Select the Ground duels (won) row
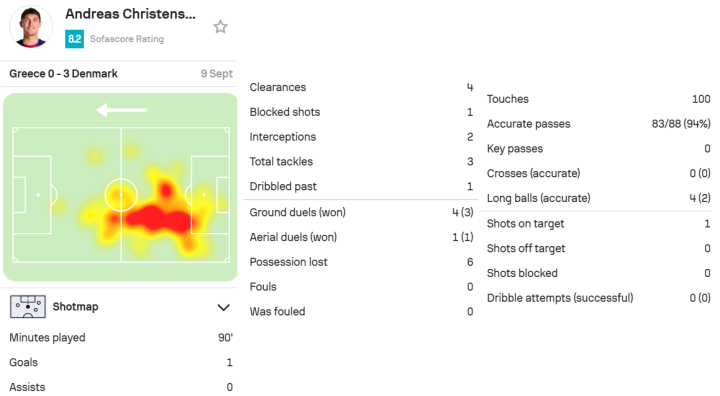 pyautogui.click(x=361, y=212)
